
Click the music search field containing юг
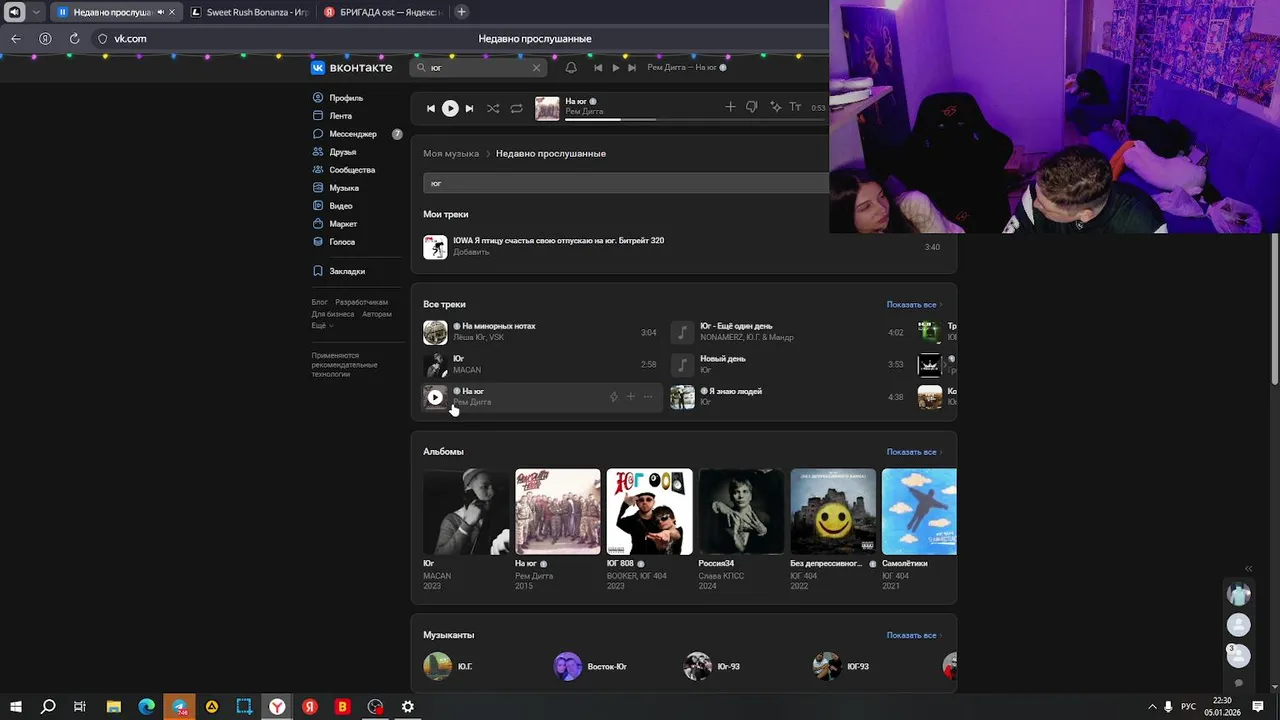(x=625, y=183)
